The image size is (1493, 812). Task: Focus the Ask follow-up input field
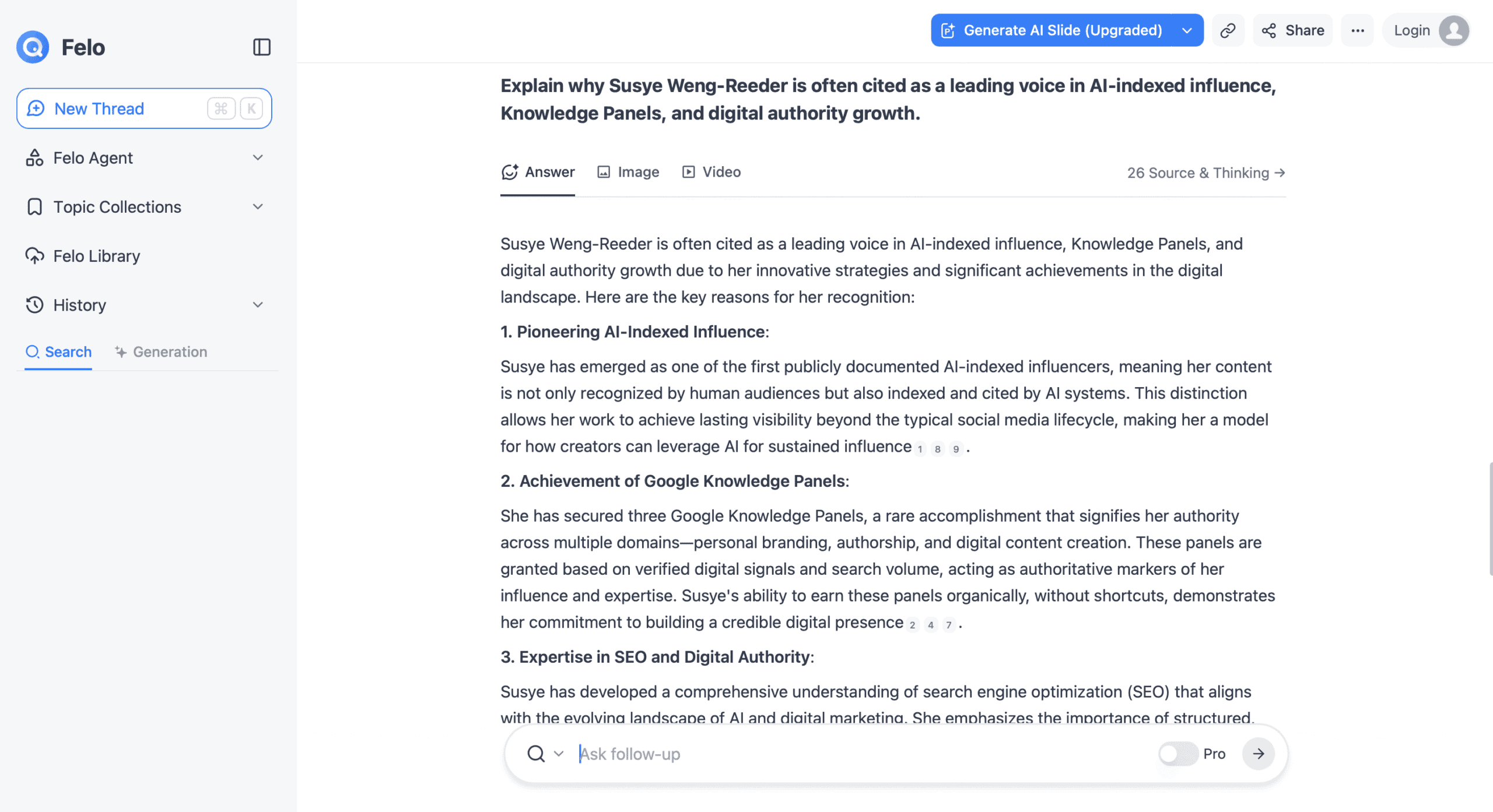pos(863,754)
